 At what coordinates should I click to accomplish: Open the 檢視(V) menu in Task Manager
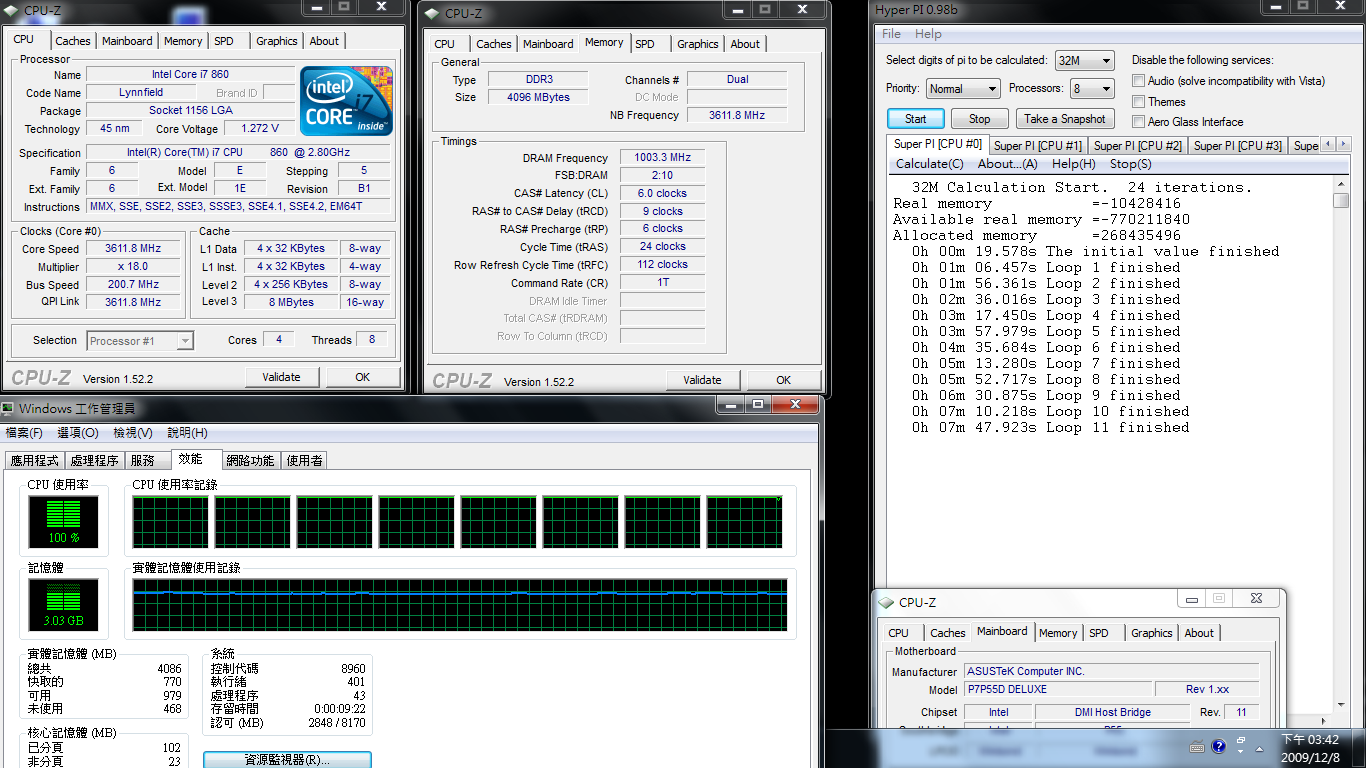pyautogui.click(x=133, y=433)
